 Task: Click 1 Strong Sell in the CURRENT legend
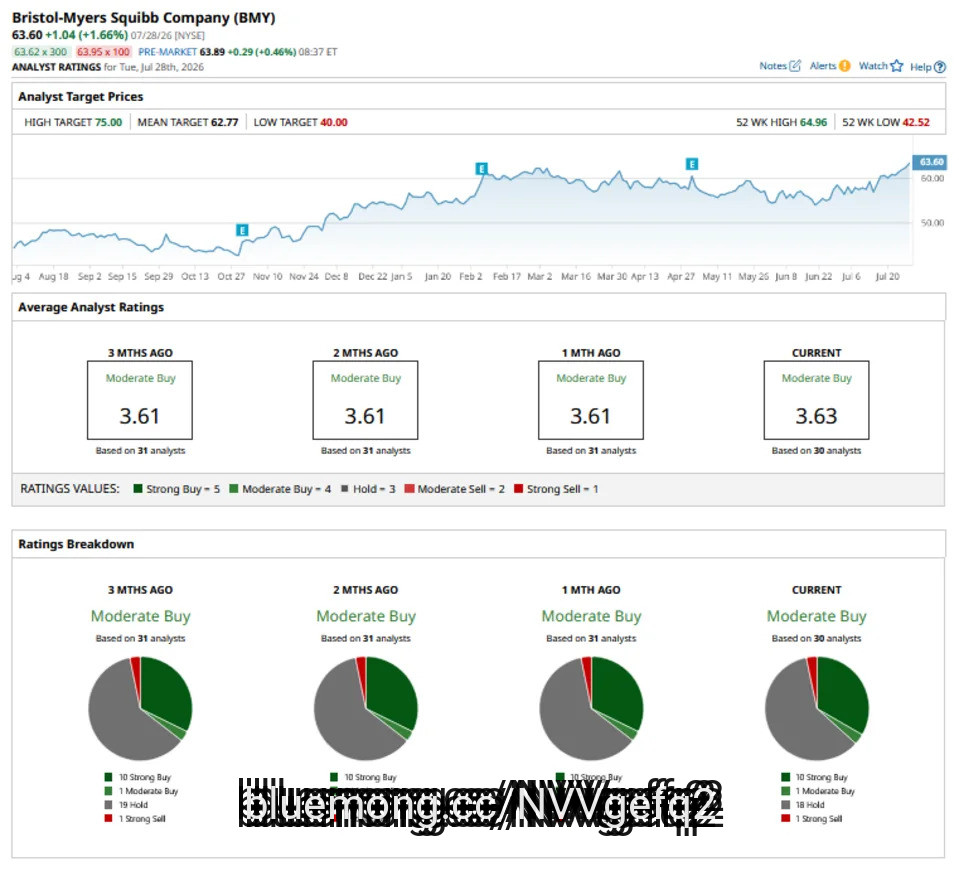tap(819, 818)
